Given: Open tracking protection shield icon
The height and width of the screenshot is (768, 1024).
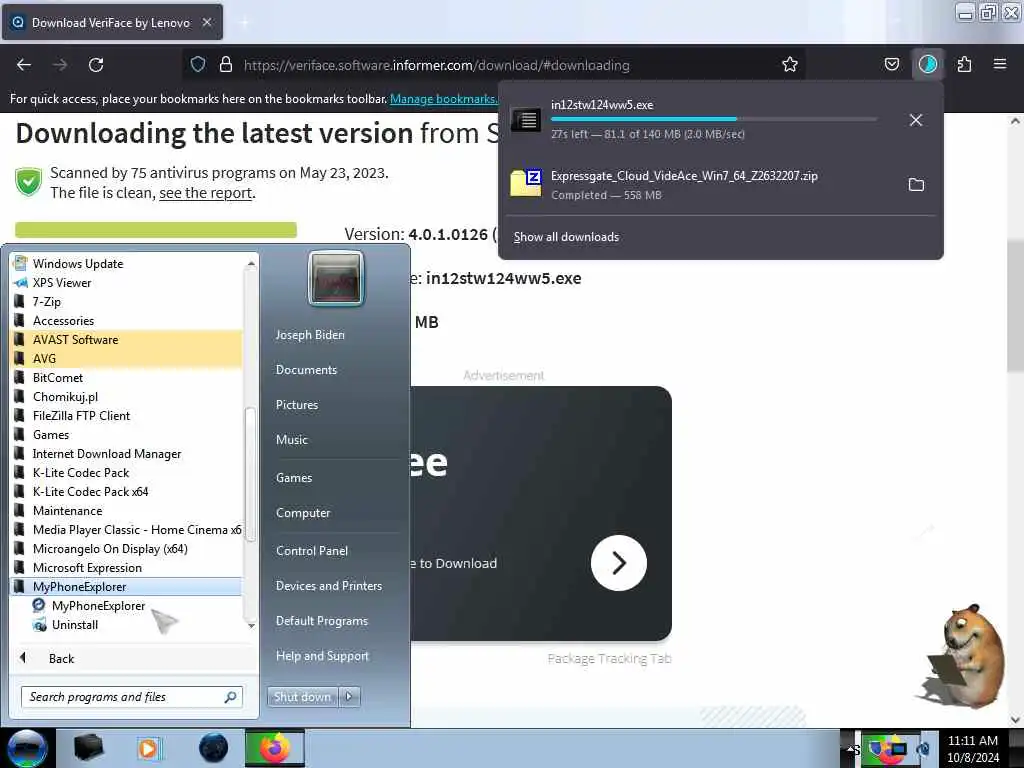Looking at the screenshot, I should pyautogui.click(x=198, y=65).
